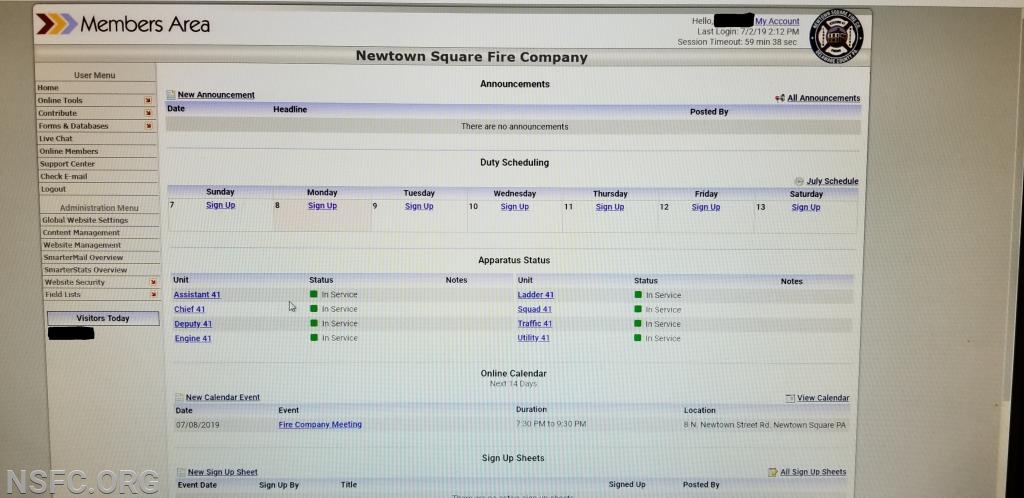Open the Chief 41 unit link

189,309
